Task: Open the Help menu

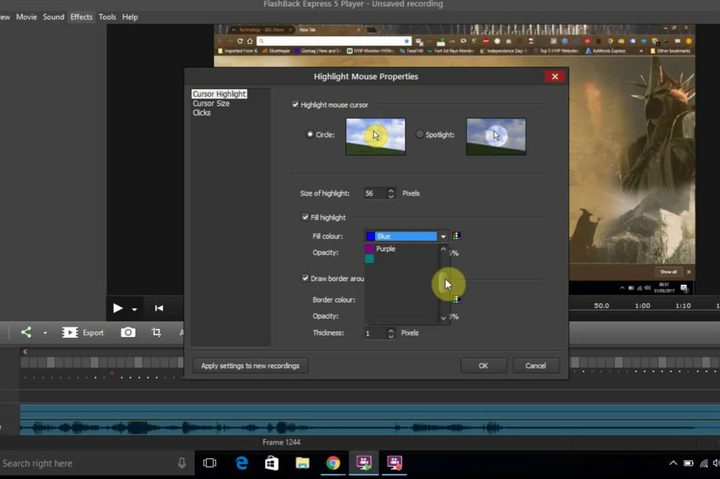Action: [x=130, y=17]
